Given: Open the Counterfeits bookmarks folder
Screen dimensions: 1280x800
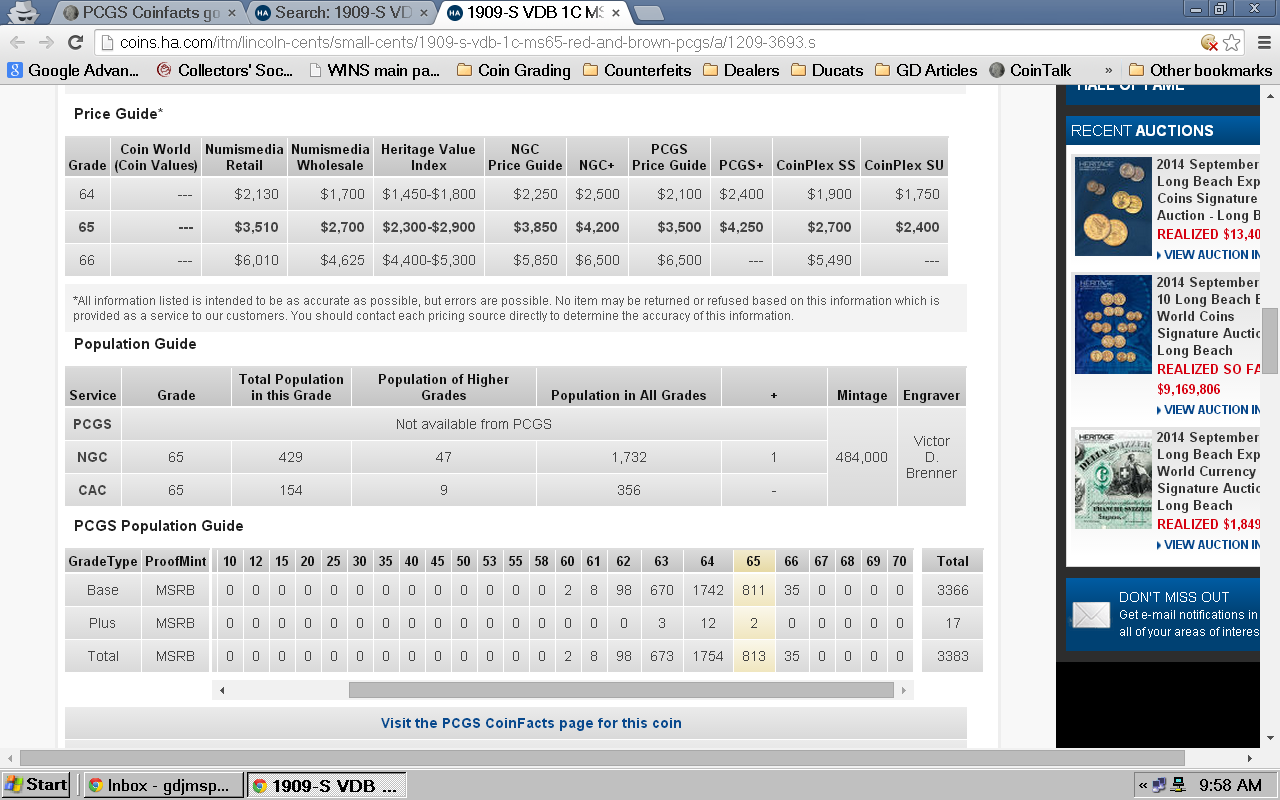Looking at the screenshot, I should 636,70.
